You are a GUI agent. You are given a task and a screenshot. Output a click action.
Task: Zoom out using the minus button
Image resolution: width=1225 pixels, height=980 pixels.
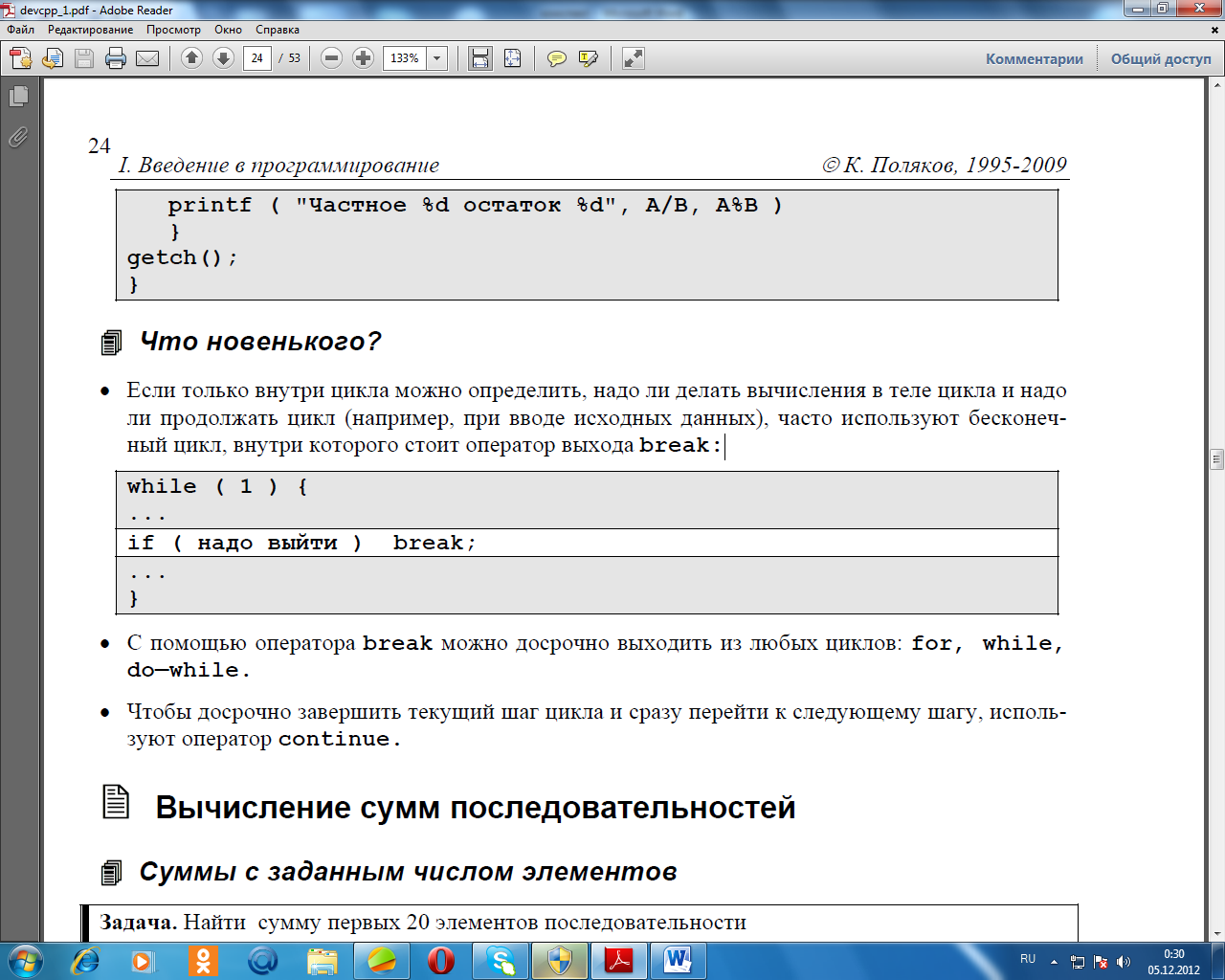click(x=331, y=58)
